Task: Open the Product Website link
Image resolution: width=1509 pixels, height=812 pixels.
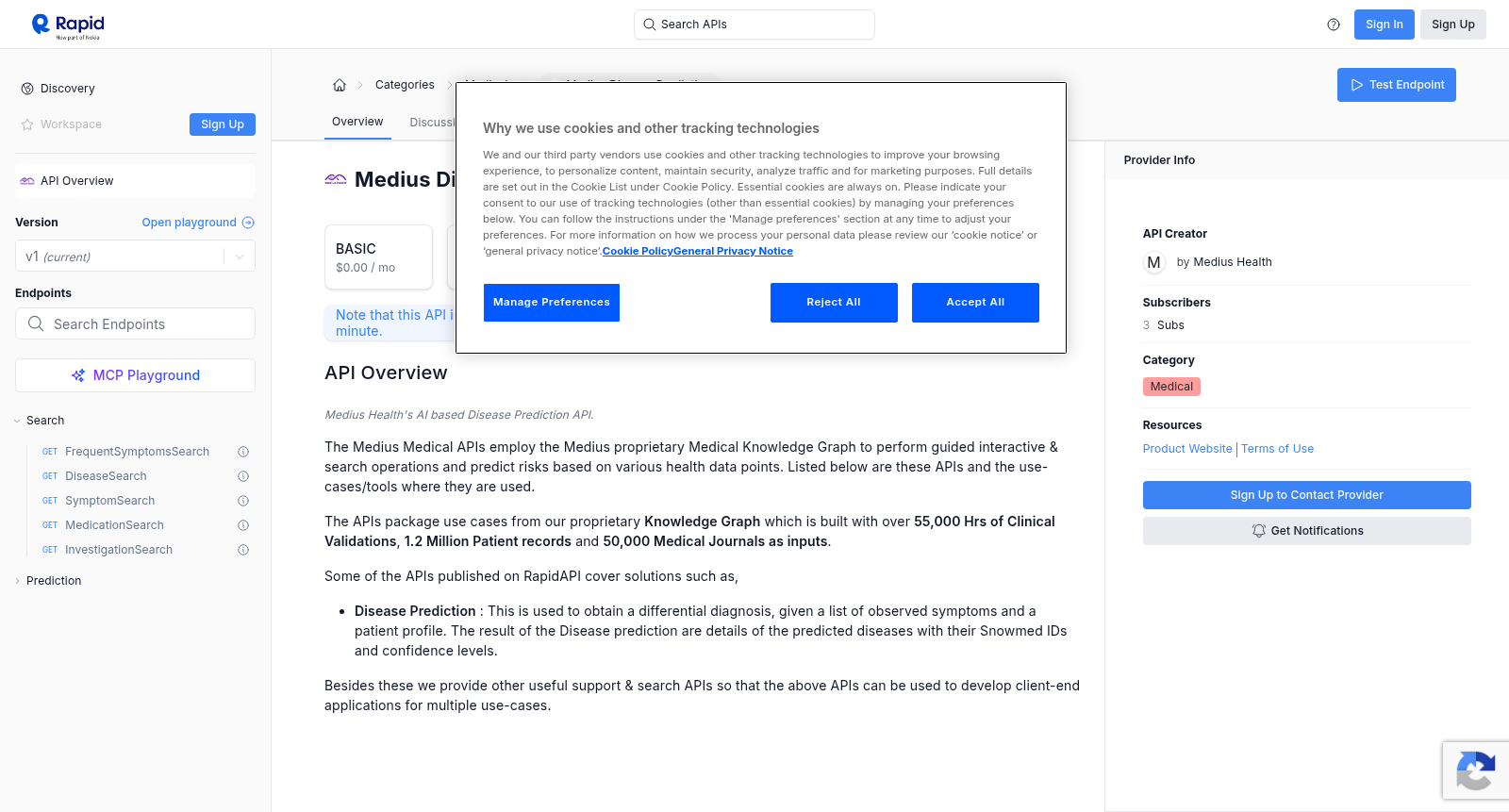Action: pos(1187,449)
